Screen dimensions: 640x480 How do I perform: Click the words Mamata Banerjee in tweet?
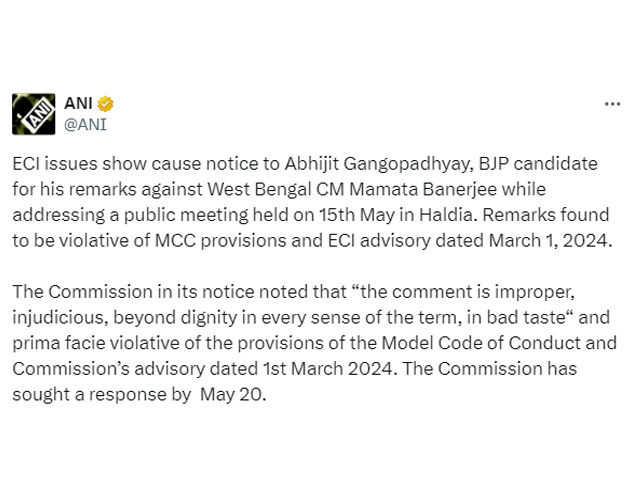click(x=423, y=189)
